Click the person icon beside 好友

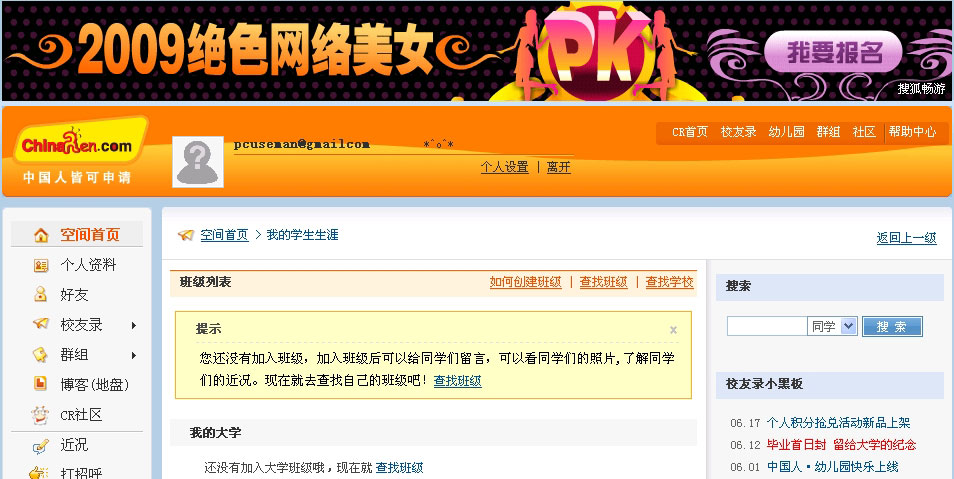point(41,295)
